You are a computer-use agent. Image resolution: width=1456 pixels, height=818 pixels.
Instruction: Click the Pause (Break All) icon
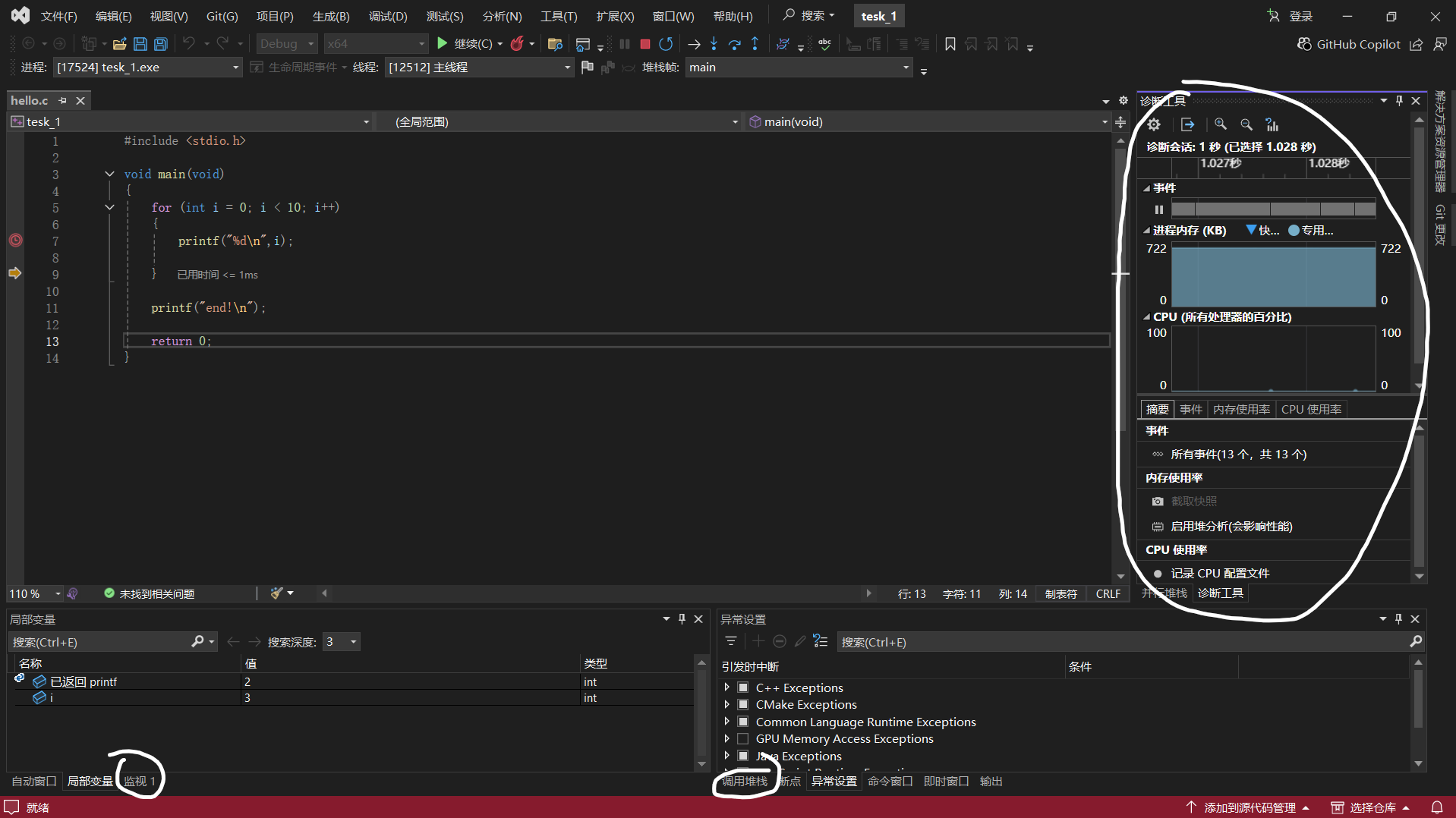pyautogui.click(x=624, y=44)
